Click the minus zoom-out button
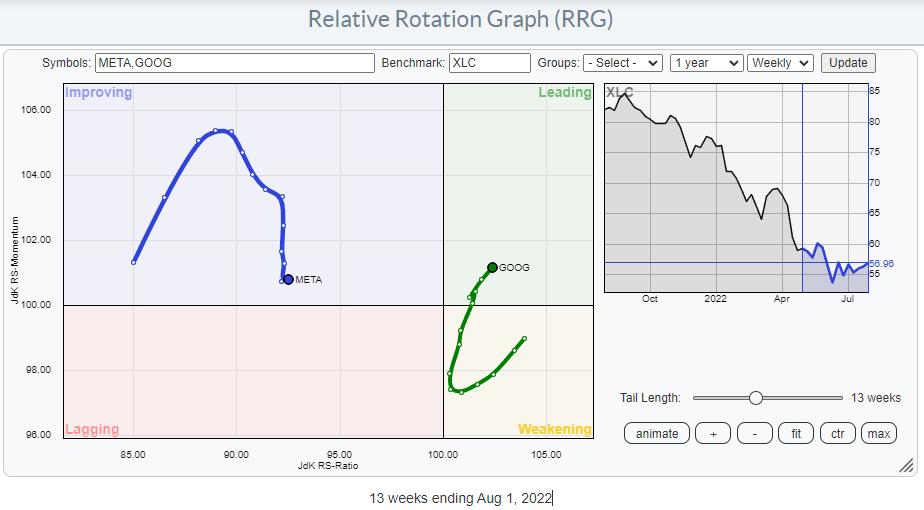The image size is (924, 510). [x=754, y=433]
